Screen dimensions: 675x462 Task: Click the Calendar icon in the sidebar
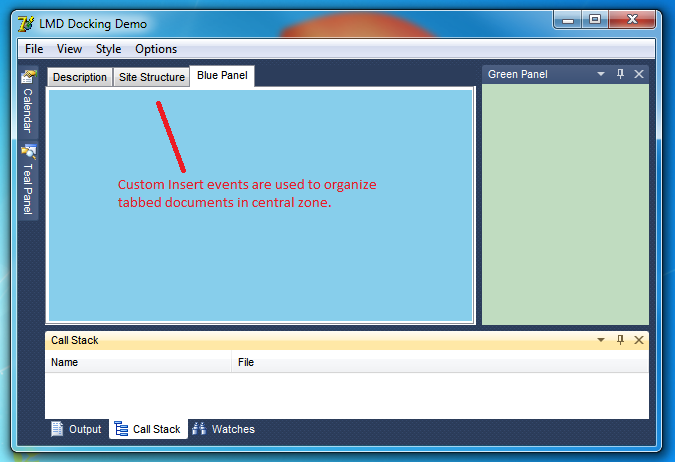coord(28,77)
